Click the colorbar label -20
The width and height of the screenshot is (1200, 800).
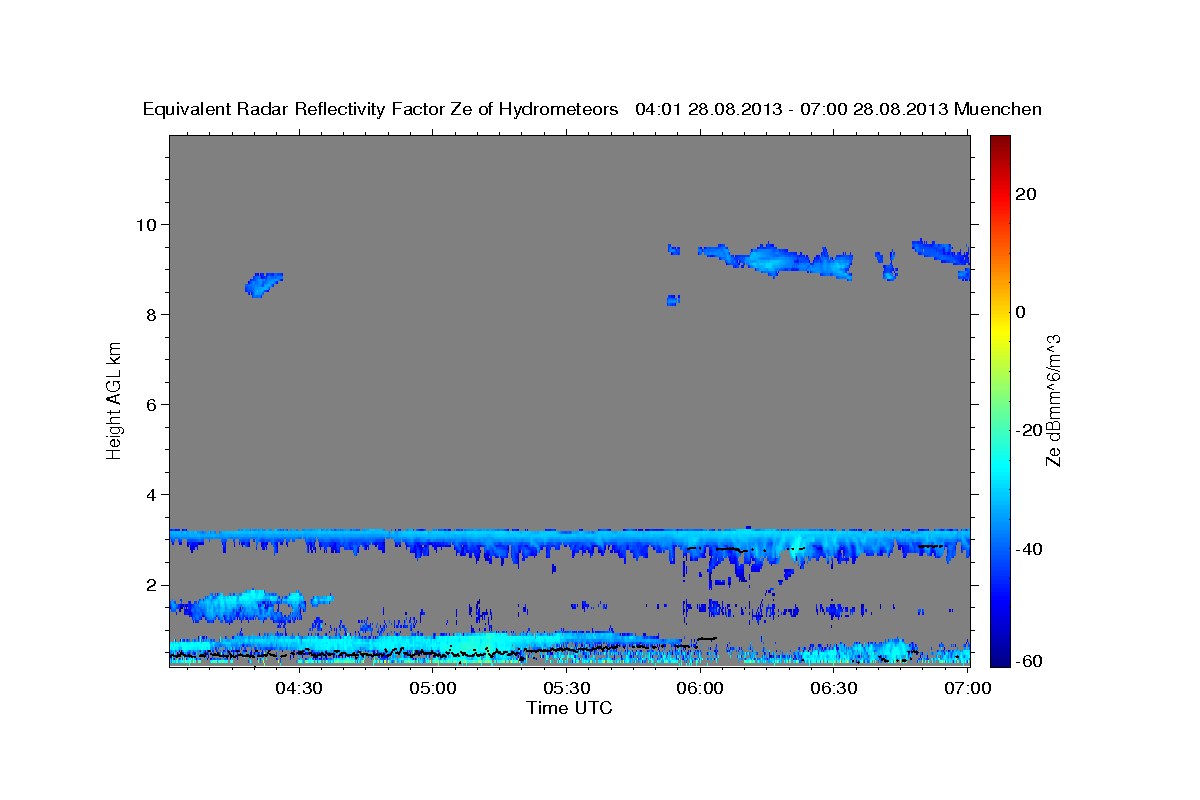1030,430
